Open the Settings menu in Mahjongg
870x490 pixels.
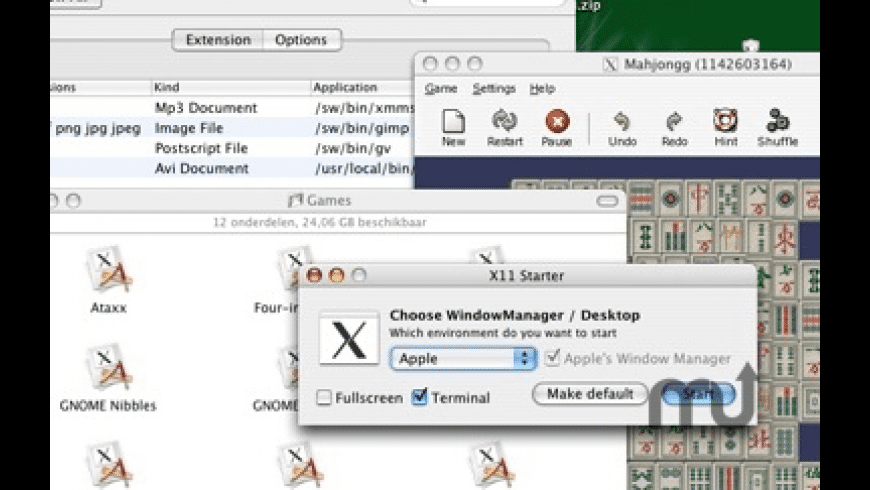point(494,88)
